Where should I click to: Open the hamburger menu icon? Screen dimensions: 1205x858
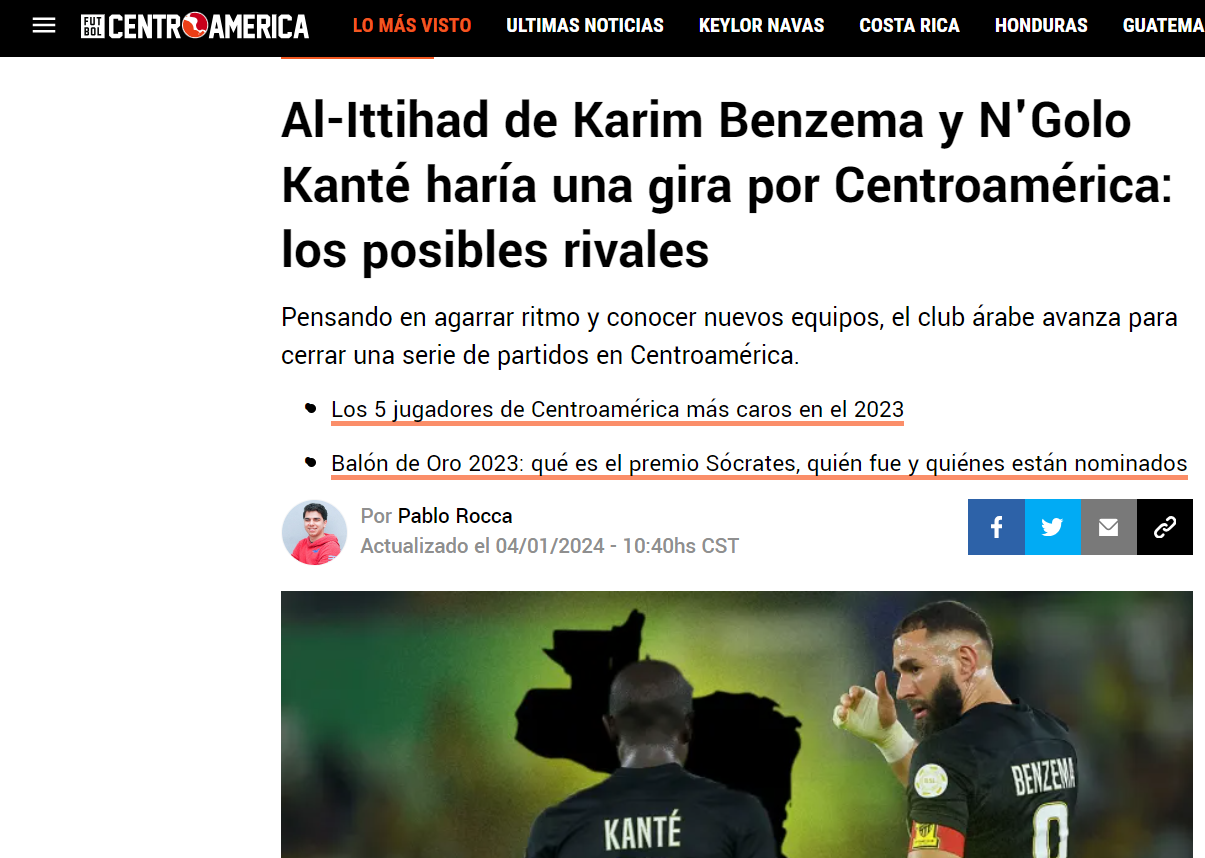(x=44, y=26)
